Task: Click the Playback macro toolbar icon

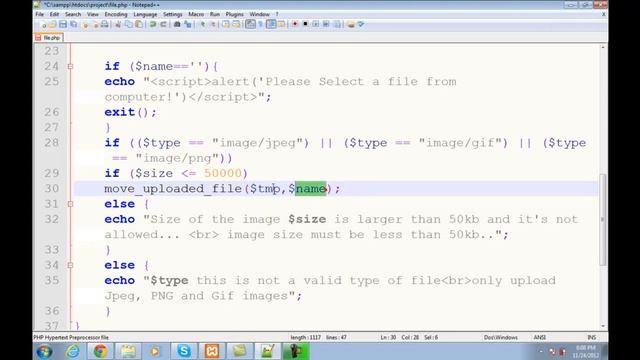Action: pos(316,24)
